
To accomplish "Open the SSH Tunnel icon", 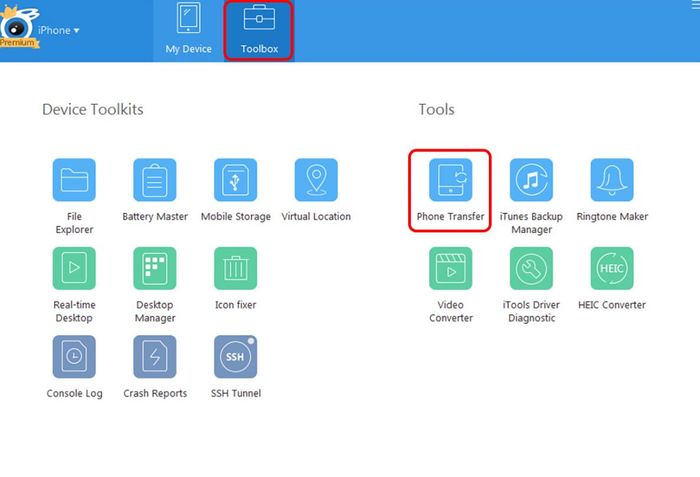I will (x=236, y=356).
